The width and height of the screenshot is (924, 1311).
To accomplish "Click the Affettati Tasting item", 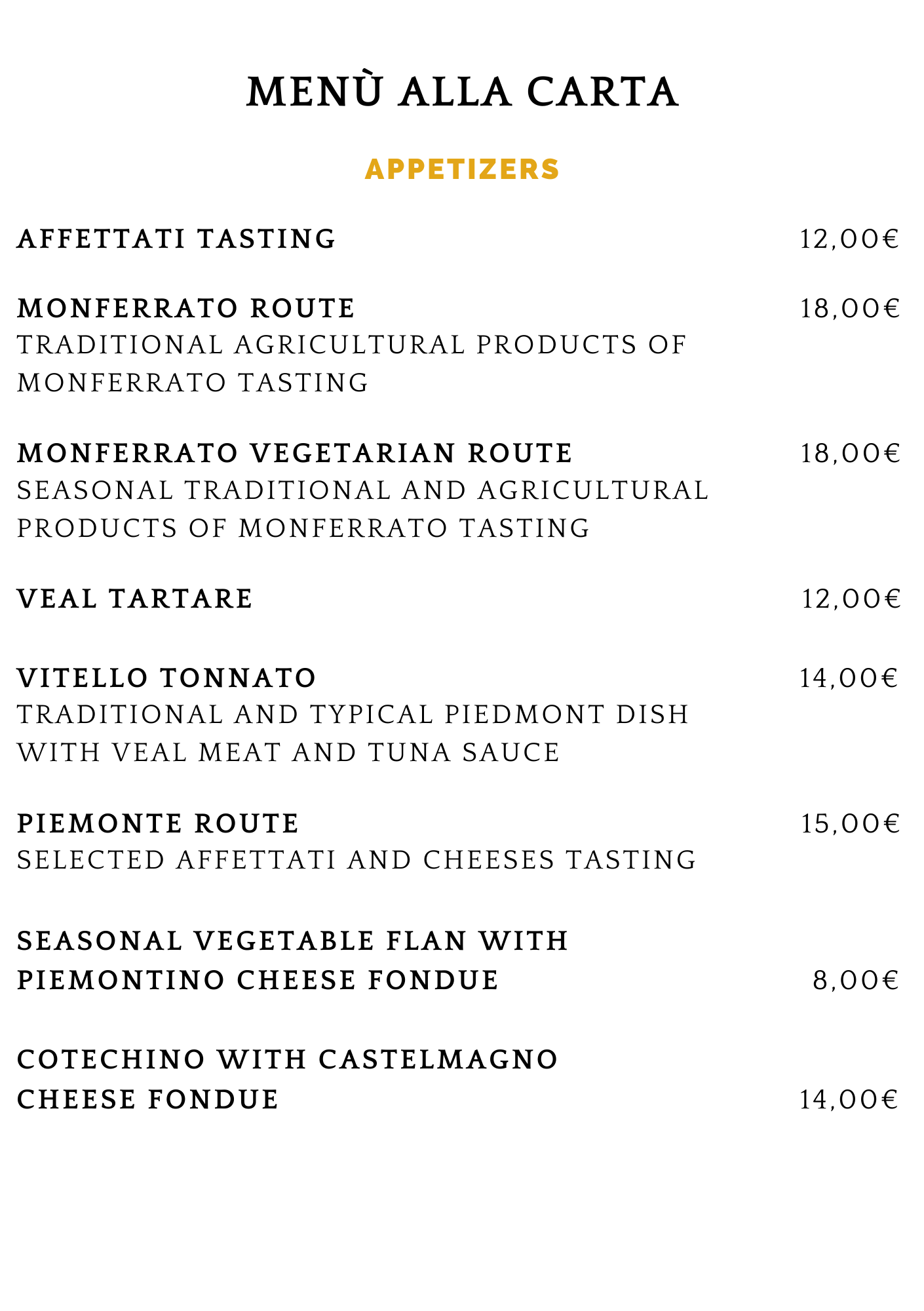I will pyautogui.click(x=176, y=239).
